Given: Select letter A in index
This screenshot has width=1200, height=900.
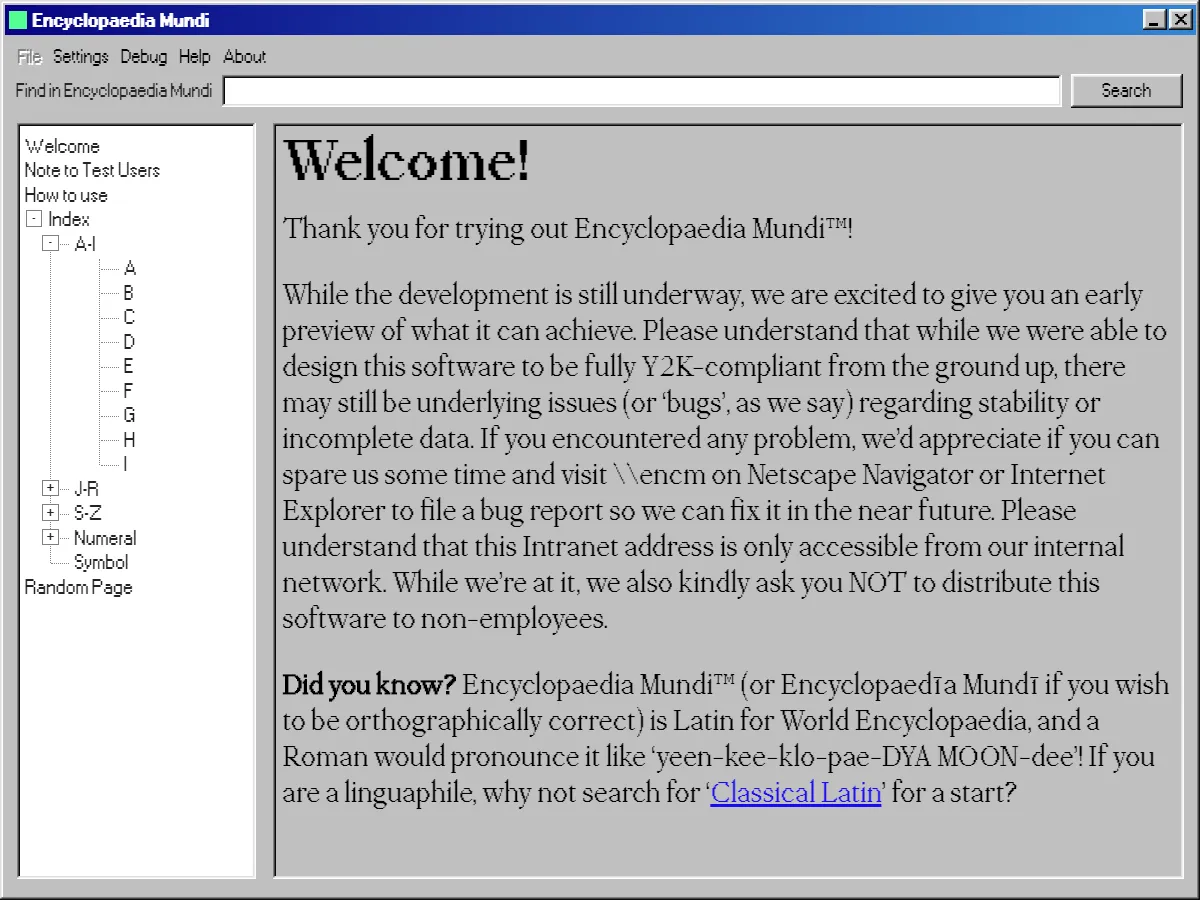Looking at the screenshot, I should point(129,268).
